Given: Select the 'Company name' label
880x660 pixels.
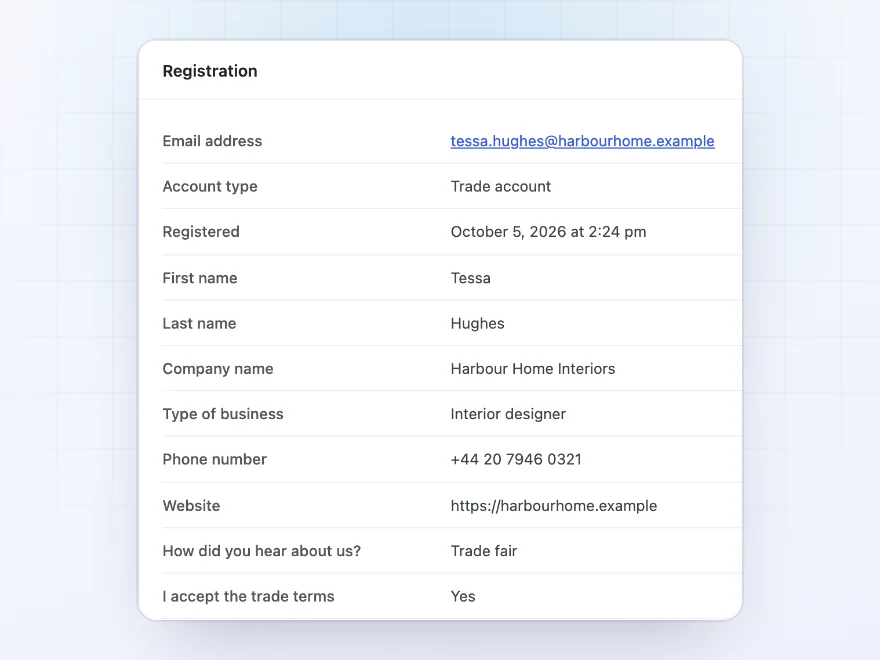Looking at the screenshot, I should click(218, 369).
